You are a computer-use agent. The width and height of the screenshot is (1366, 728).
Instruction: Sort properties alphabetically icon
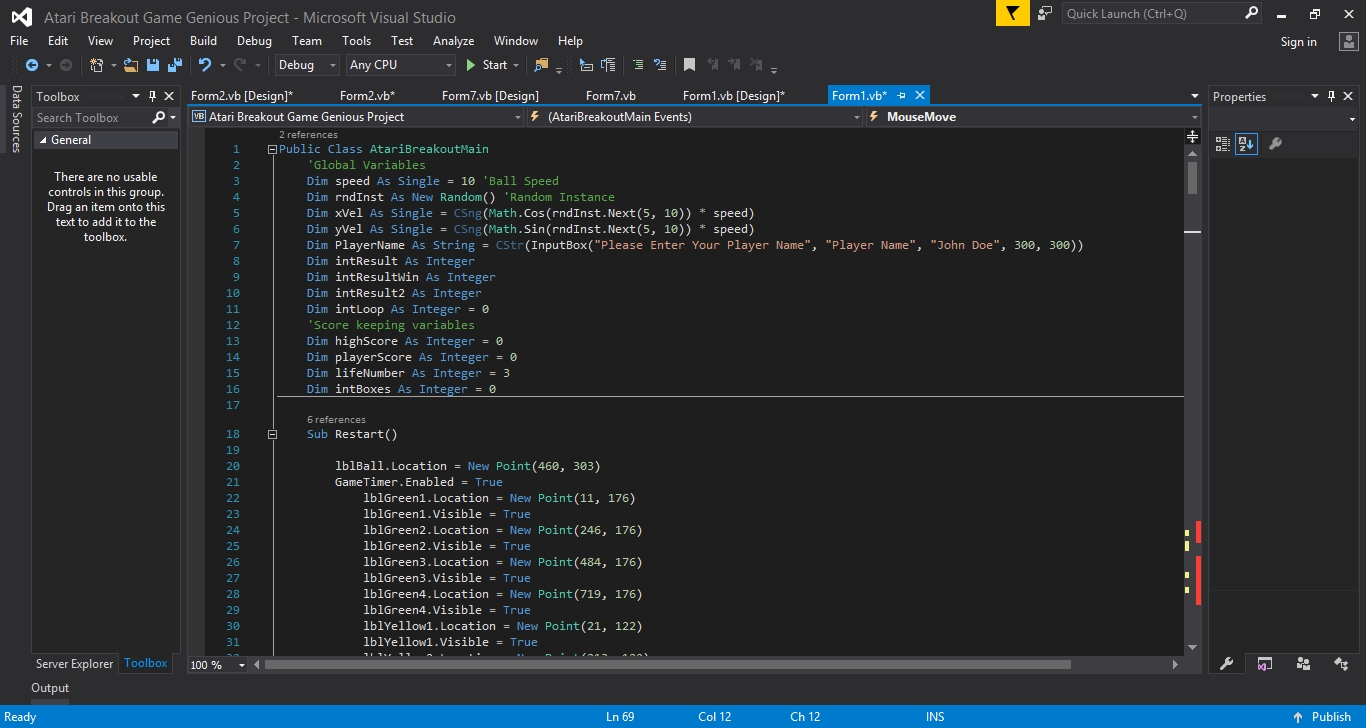point(1246,144)
